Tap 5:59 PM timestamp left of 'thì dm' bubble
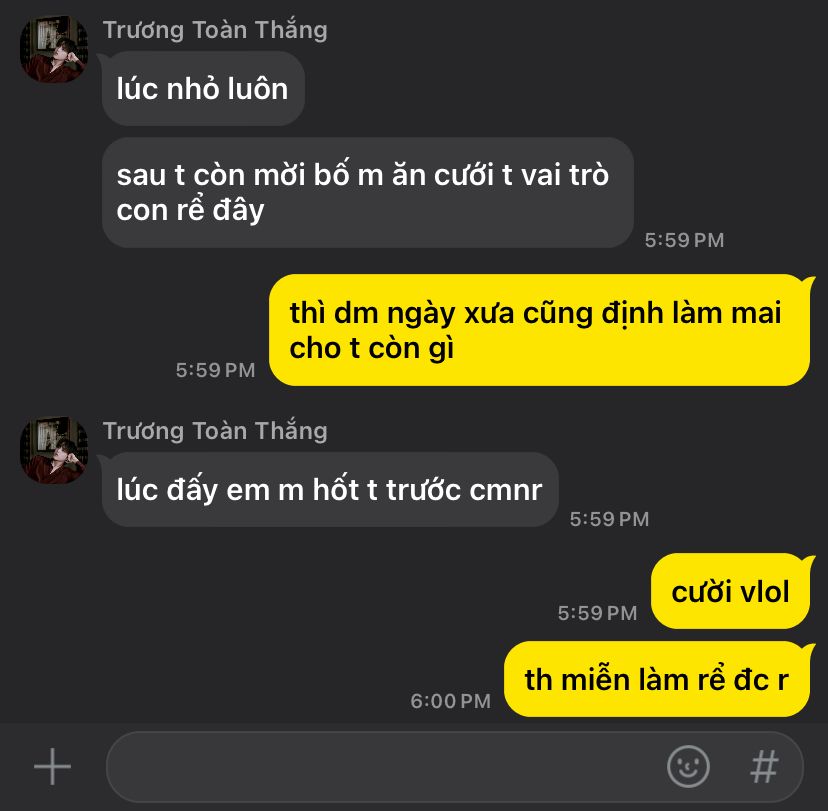The image size is (828, 811). coord(215,370)
